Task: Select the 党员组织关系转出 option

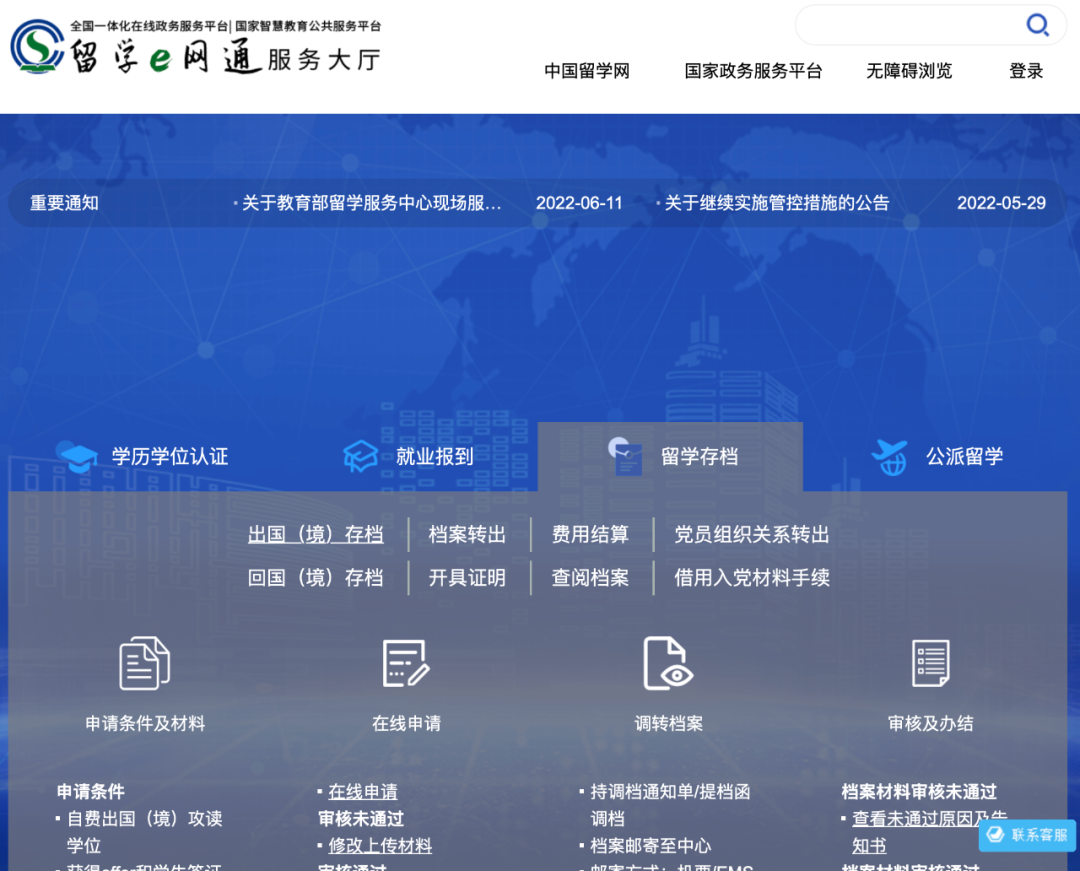Action: click(752, 535)
